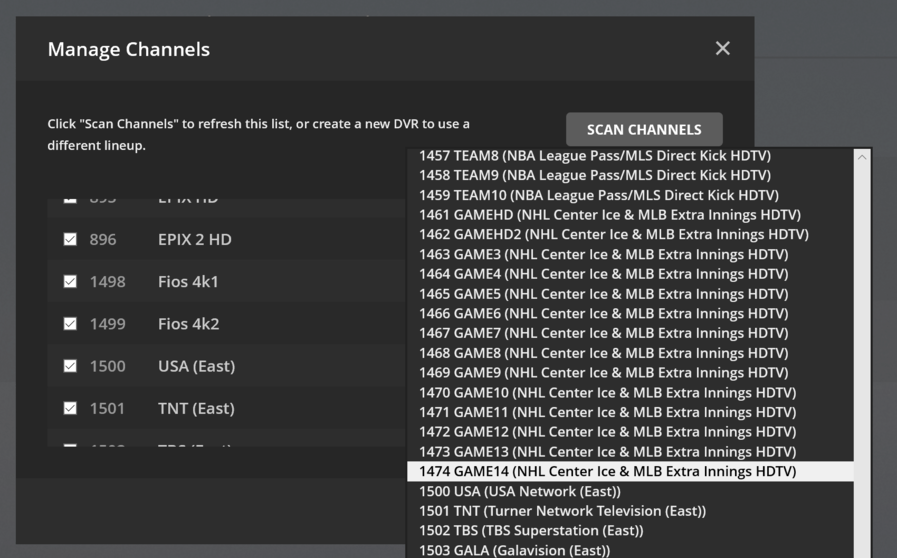The height and width of the screenshot is (558, 897).
Task: Click the Scan Channels button
Action: pos(644,129)
